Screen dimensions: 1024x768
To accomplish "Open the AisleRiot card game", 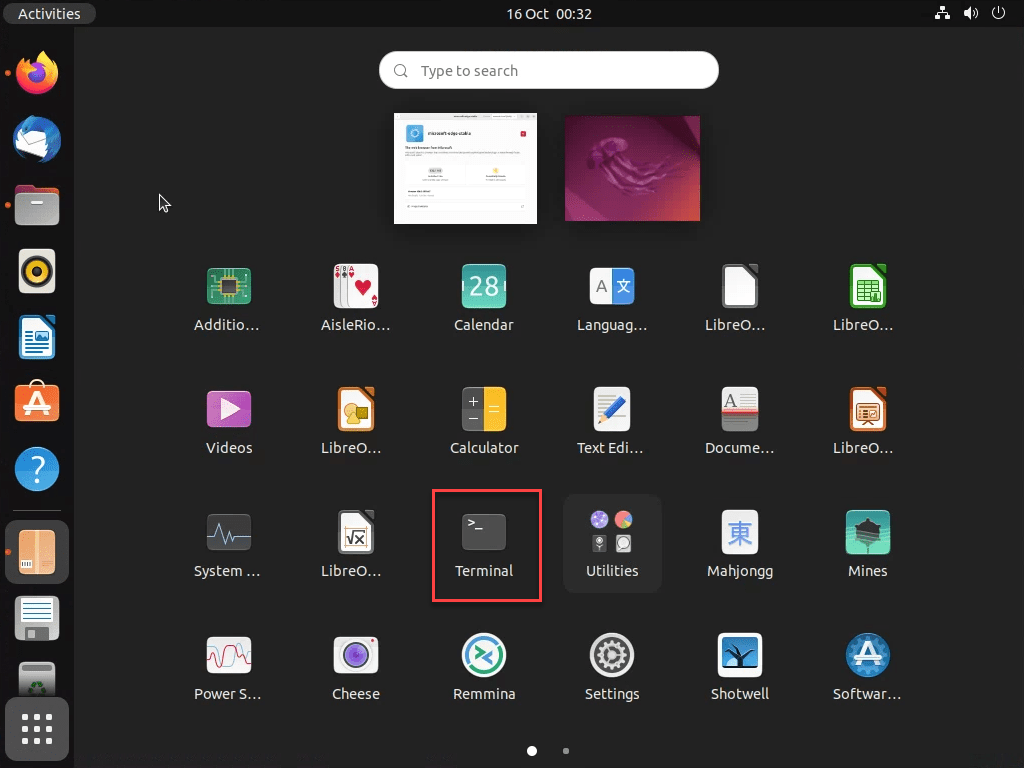I will pos(355,286).
